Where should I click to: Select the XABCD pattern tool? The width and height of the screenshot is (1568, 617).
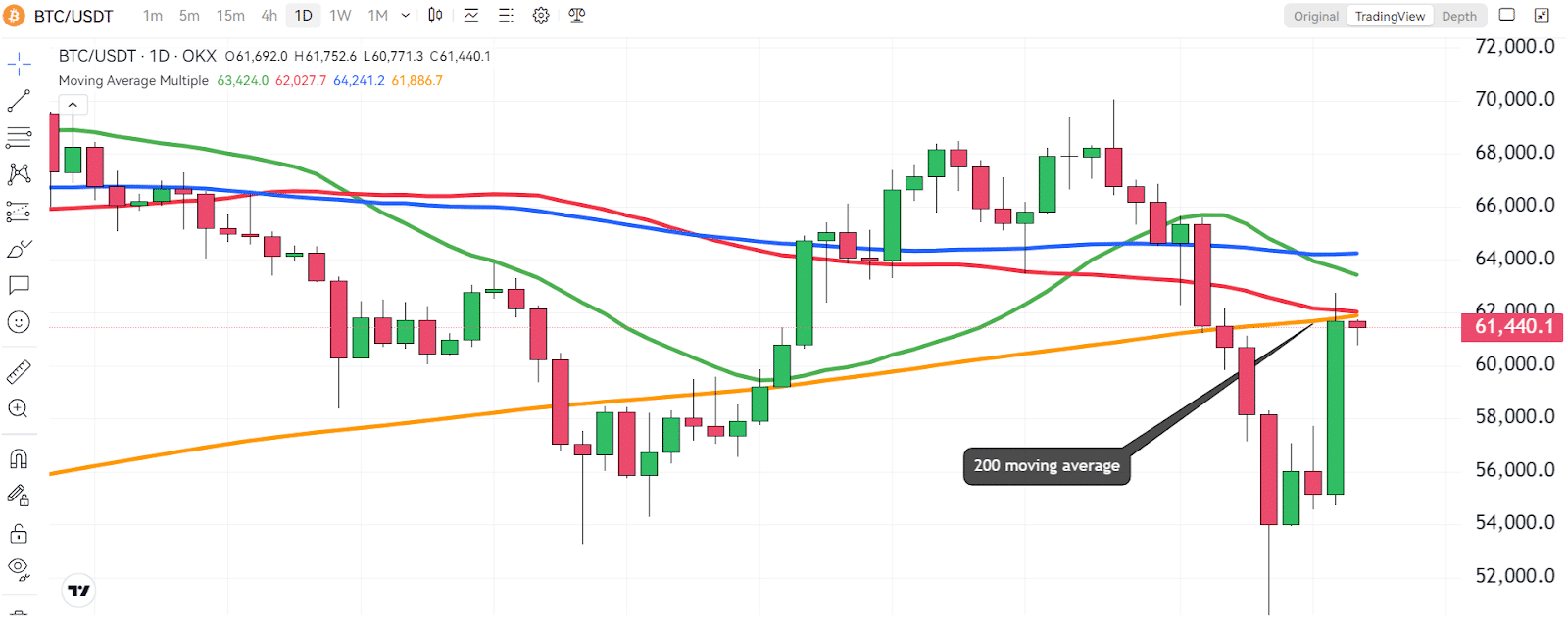tap(19, 174)
